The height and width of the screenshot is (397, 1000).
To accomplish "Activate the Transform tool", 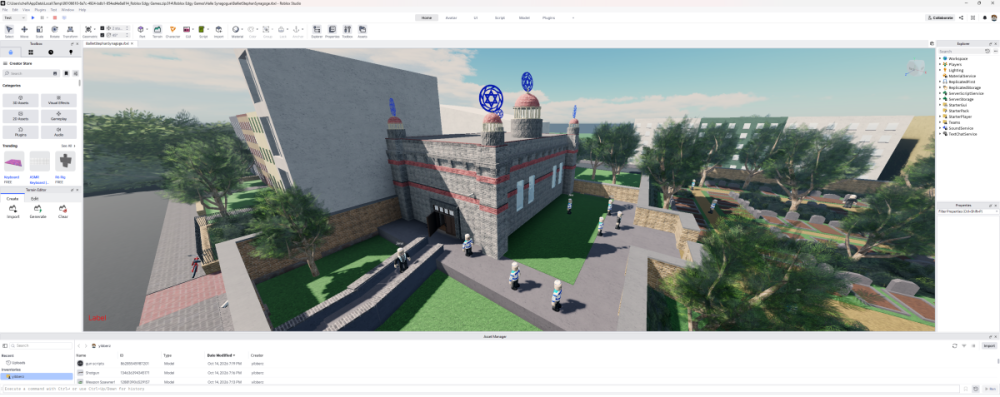I will tap(70, 31).
